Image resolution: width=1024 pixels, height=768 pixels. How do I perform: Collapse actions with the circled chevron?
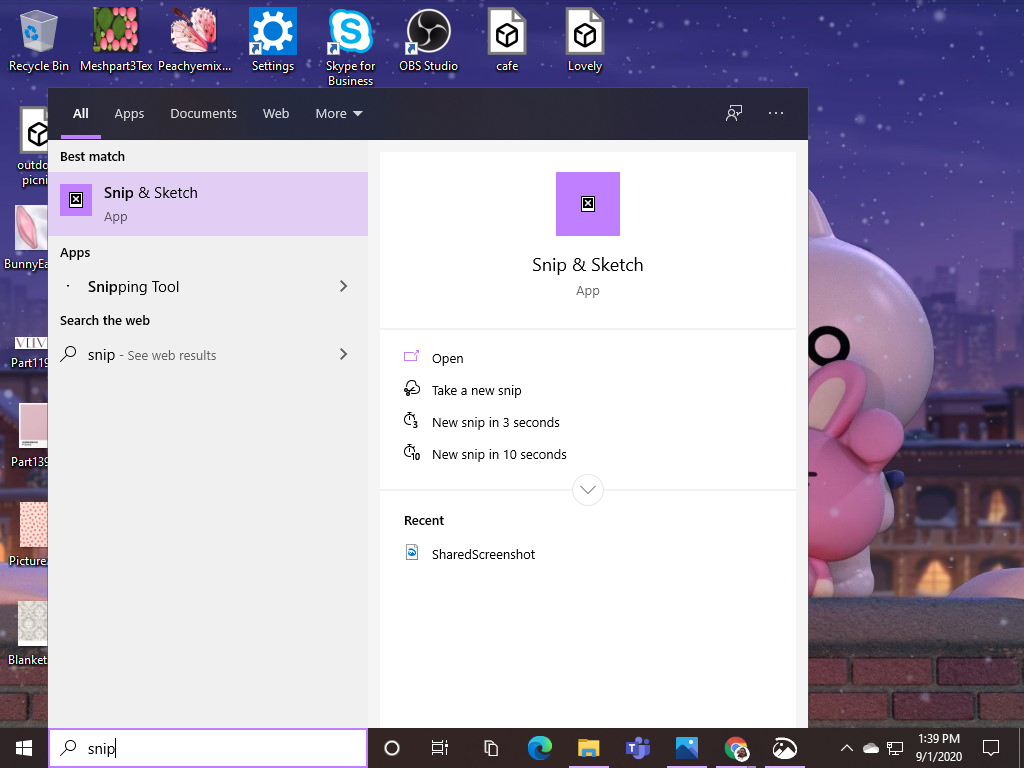[588, 490]
